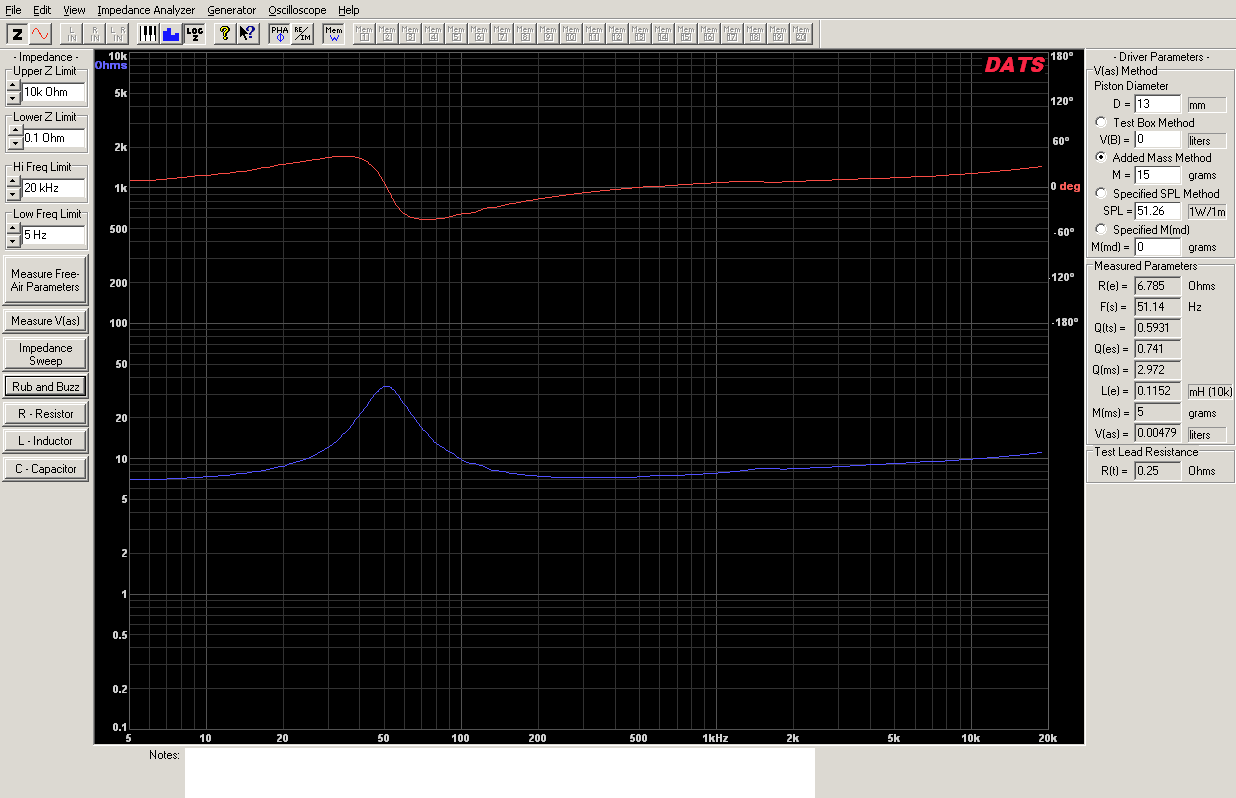Image resolution: width=1236 pixels, height=798 pixels.
Task: Click the blue bar-graph toolbar icon
Action: [171, 34]
